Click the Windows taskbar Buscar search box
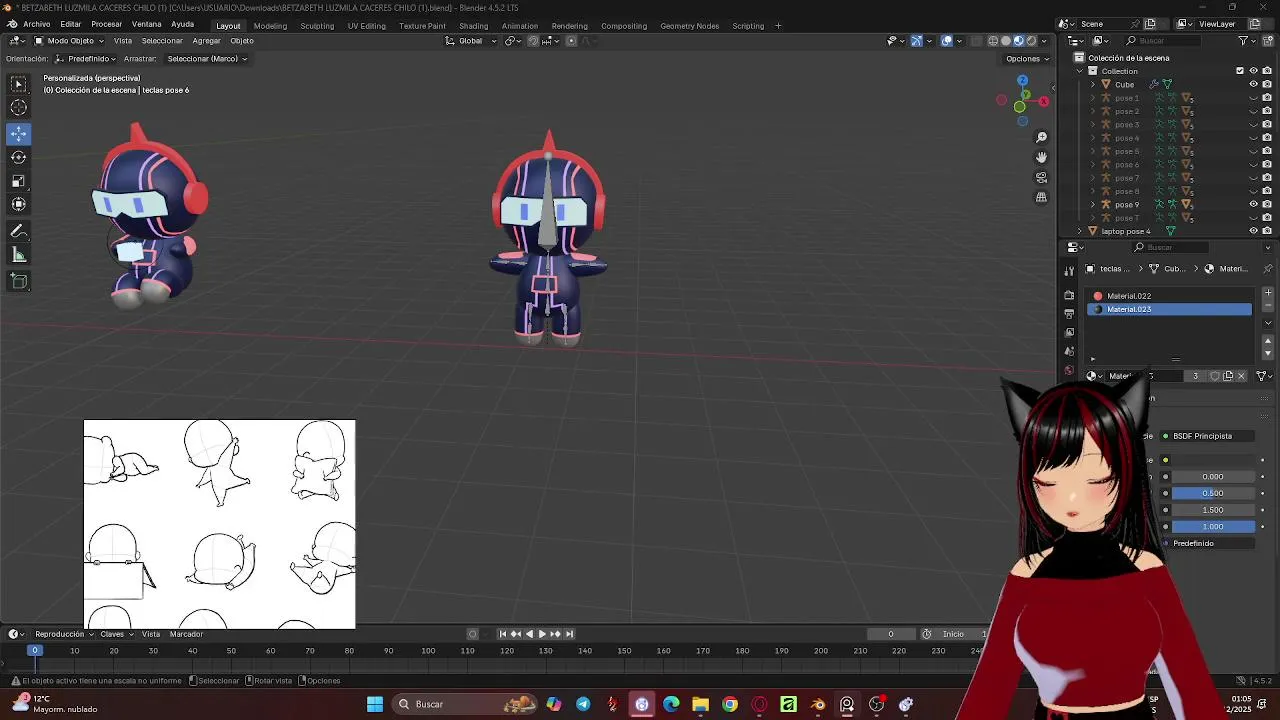This screenshot has height=720, width=1280. tap(465, 704)
